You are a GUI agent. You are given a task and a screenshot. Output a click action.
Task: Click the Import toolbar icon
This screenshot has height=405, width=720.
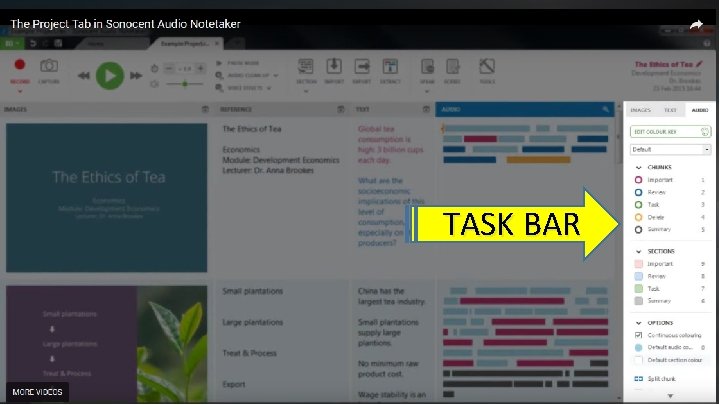[334, 67]
